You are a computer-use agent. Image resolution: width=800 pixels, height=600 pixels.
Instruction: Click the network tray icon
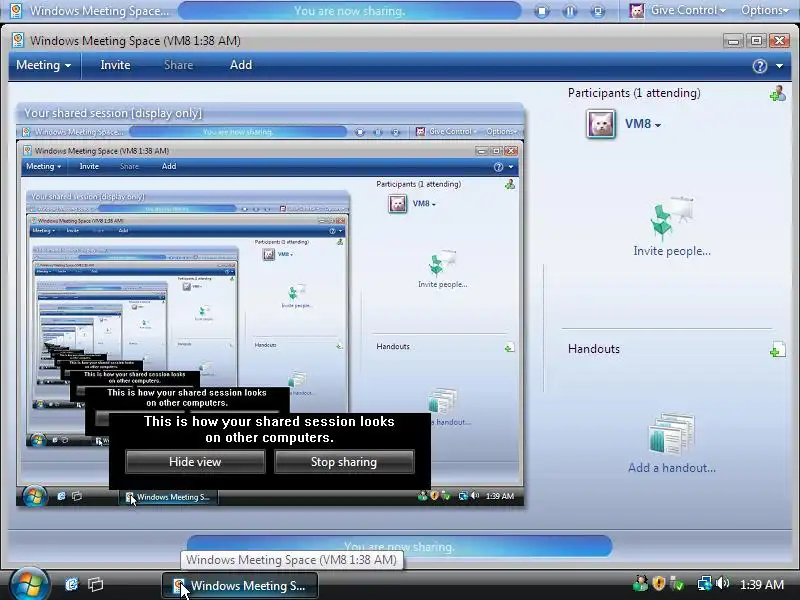click(x=704, y=583)
